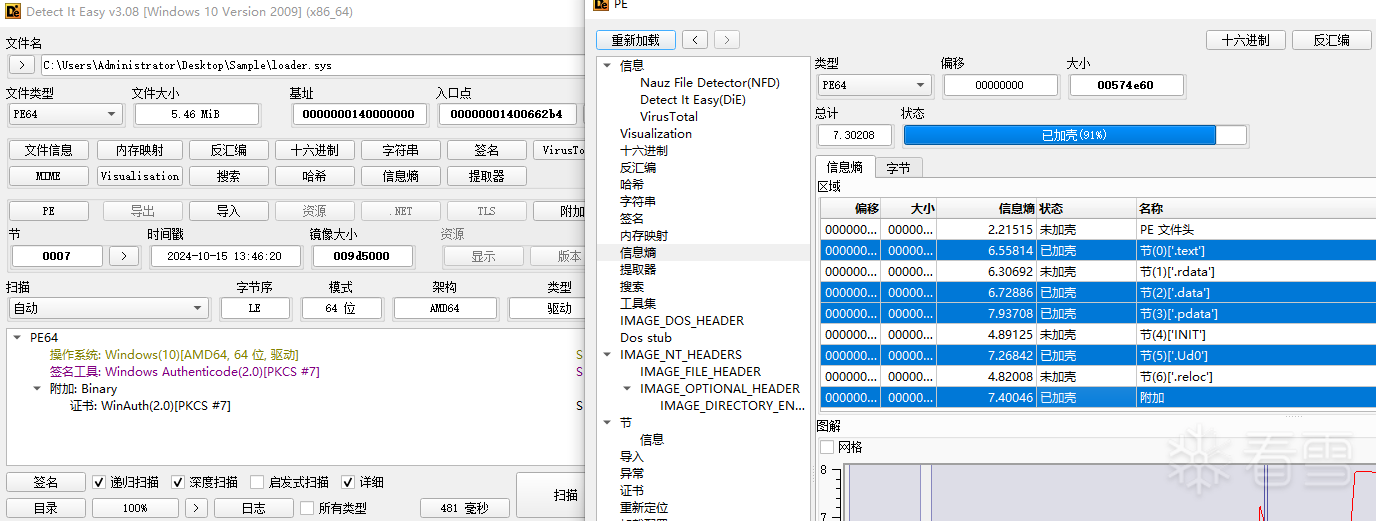Click the Detect It Easy title icon
This screenshot has height=521, width=1376.
point(13,12)
